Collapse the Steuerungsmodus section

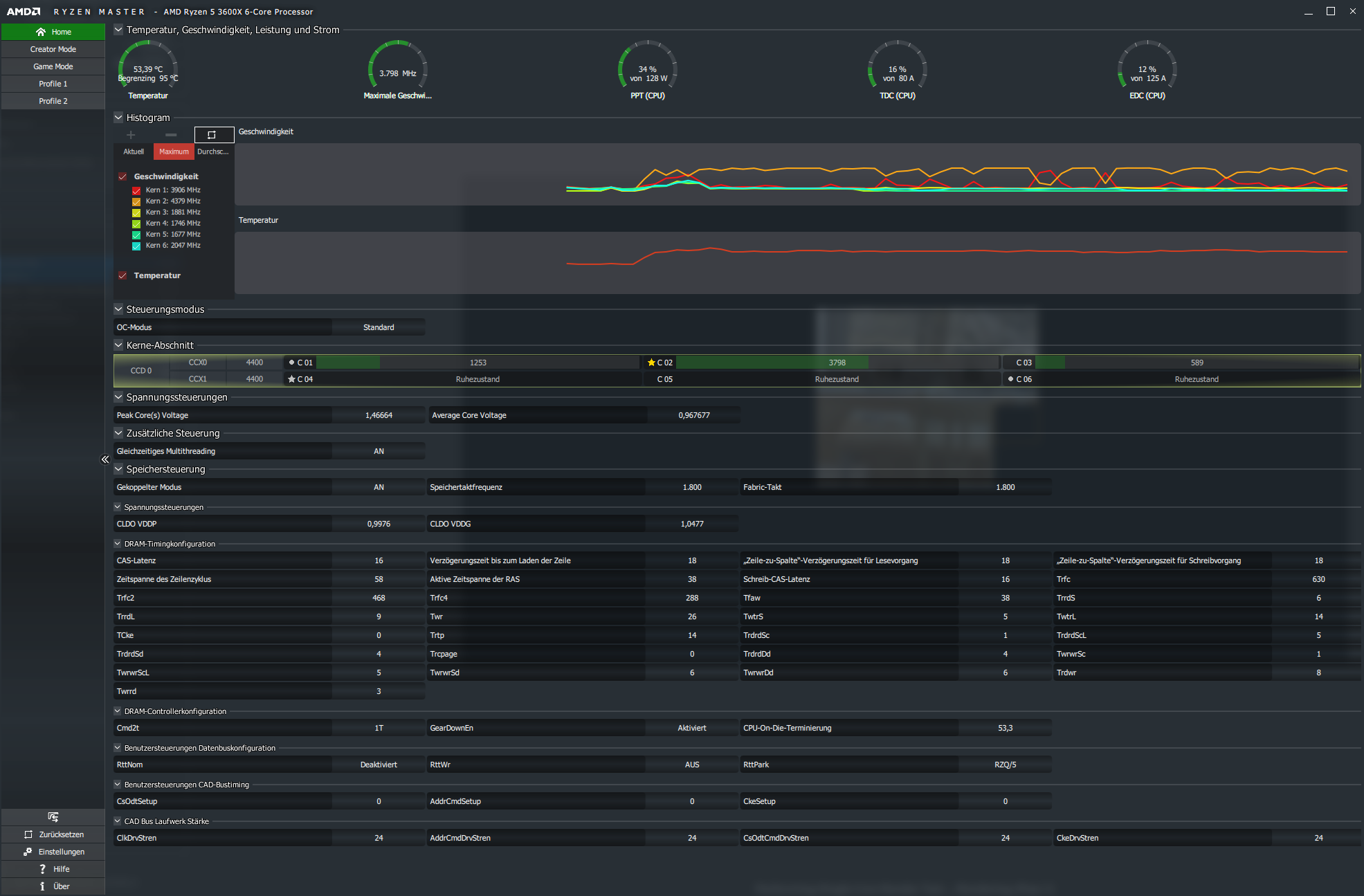[118, 309]
